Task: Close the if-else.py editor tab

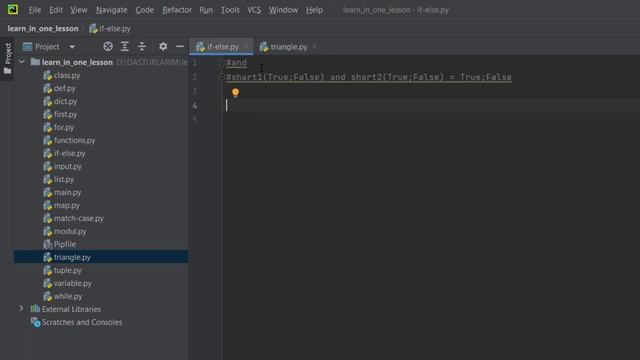Action: 246,47
